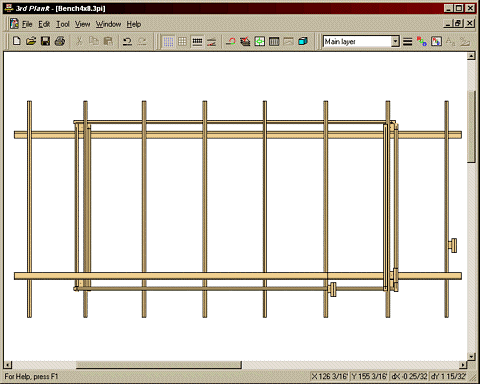Open a file with the folder icon
Screen dimensions: 480x384
[x=31, y=41]
